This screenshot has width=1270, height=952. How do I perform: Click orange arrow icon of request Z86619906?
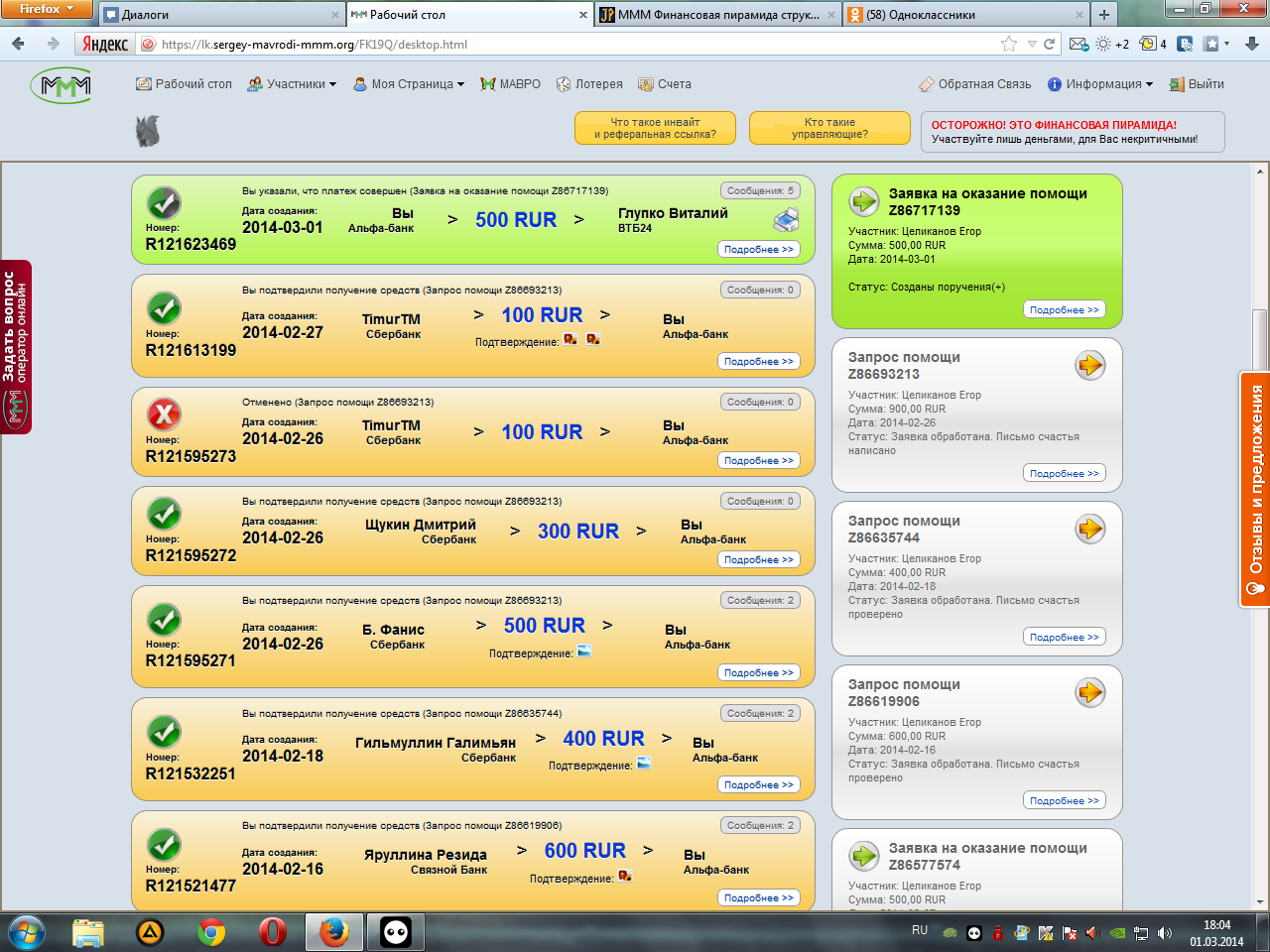point(1090,692)
